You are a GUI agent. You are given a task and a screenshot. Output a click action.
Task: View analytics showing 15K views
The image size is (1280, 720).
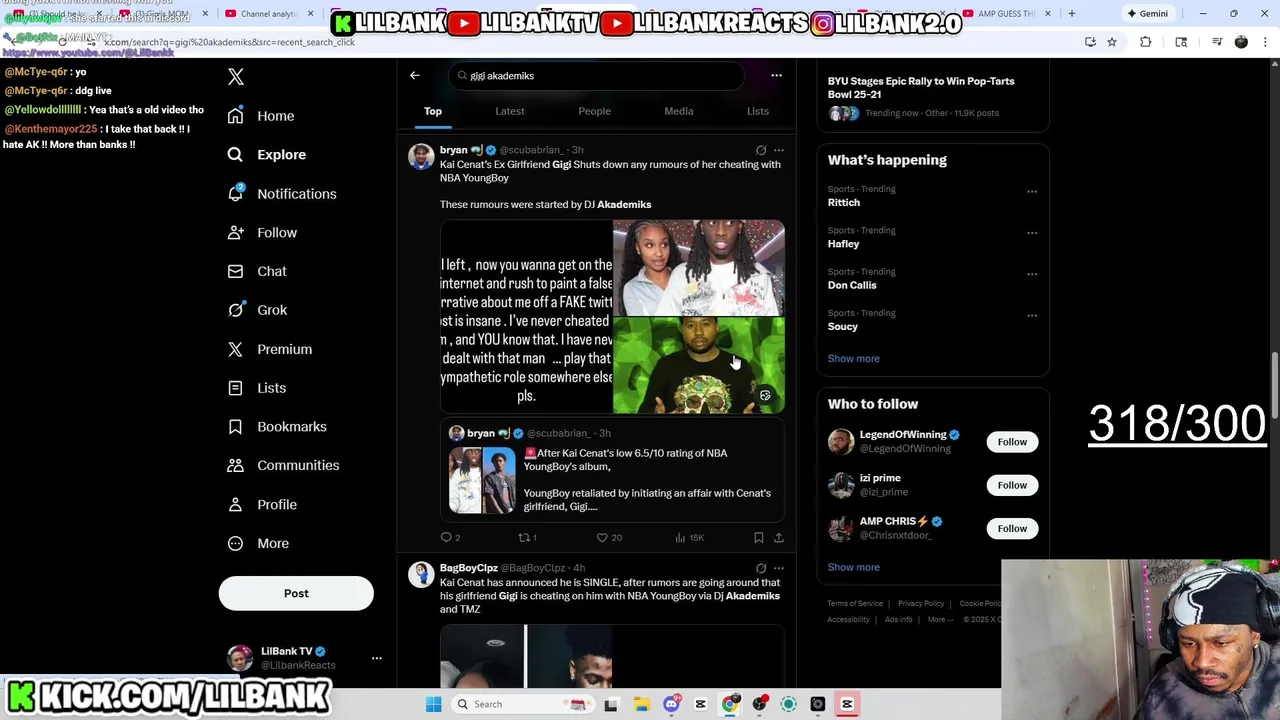690,537
